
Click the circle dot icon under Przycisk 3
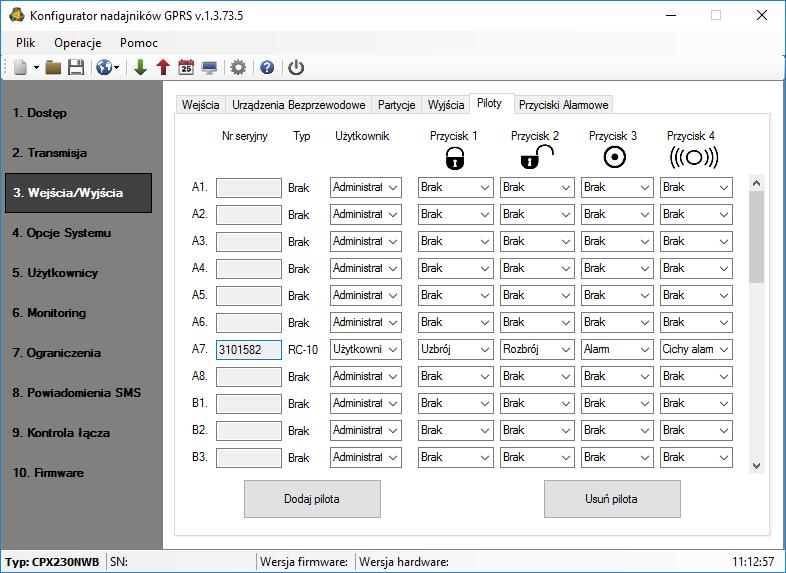click(x=615, y=157)
